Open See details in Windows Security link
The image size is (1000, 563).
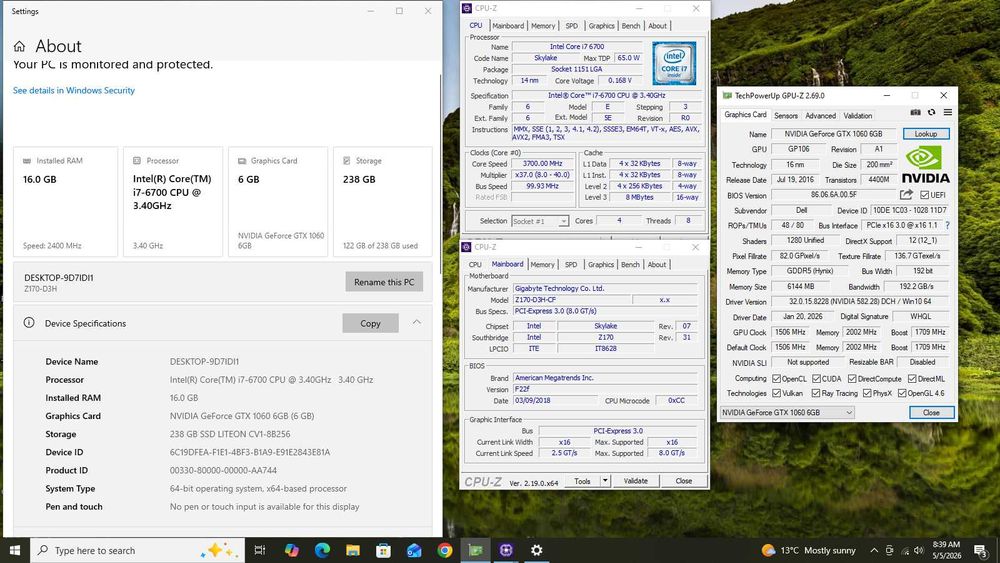click(74, 91)
